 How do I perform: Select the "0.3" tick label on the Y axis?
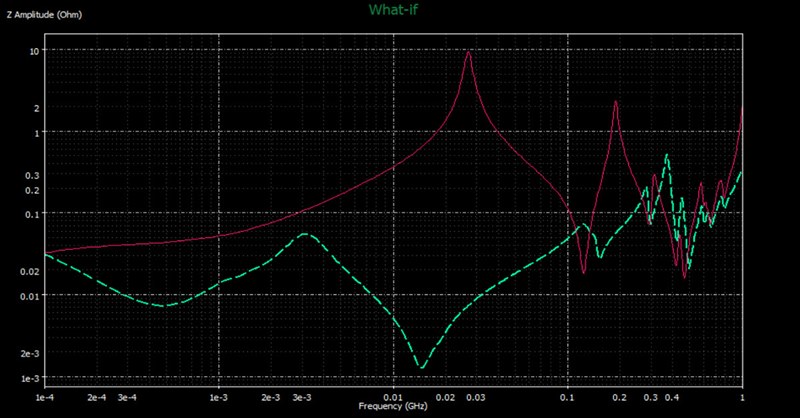coord(31,175)
